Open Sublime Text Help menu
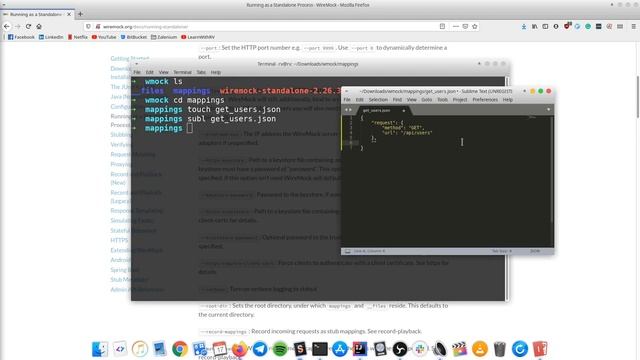The image size is (640, 360). pyautogui.click(x=507, y=100)
